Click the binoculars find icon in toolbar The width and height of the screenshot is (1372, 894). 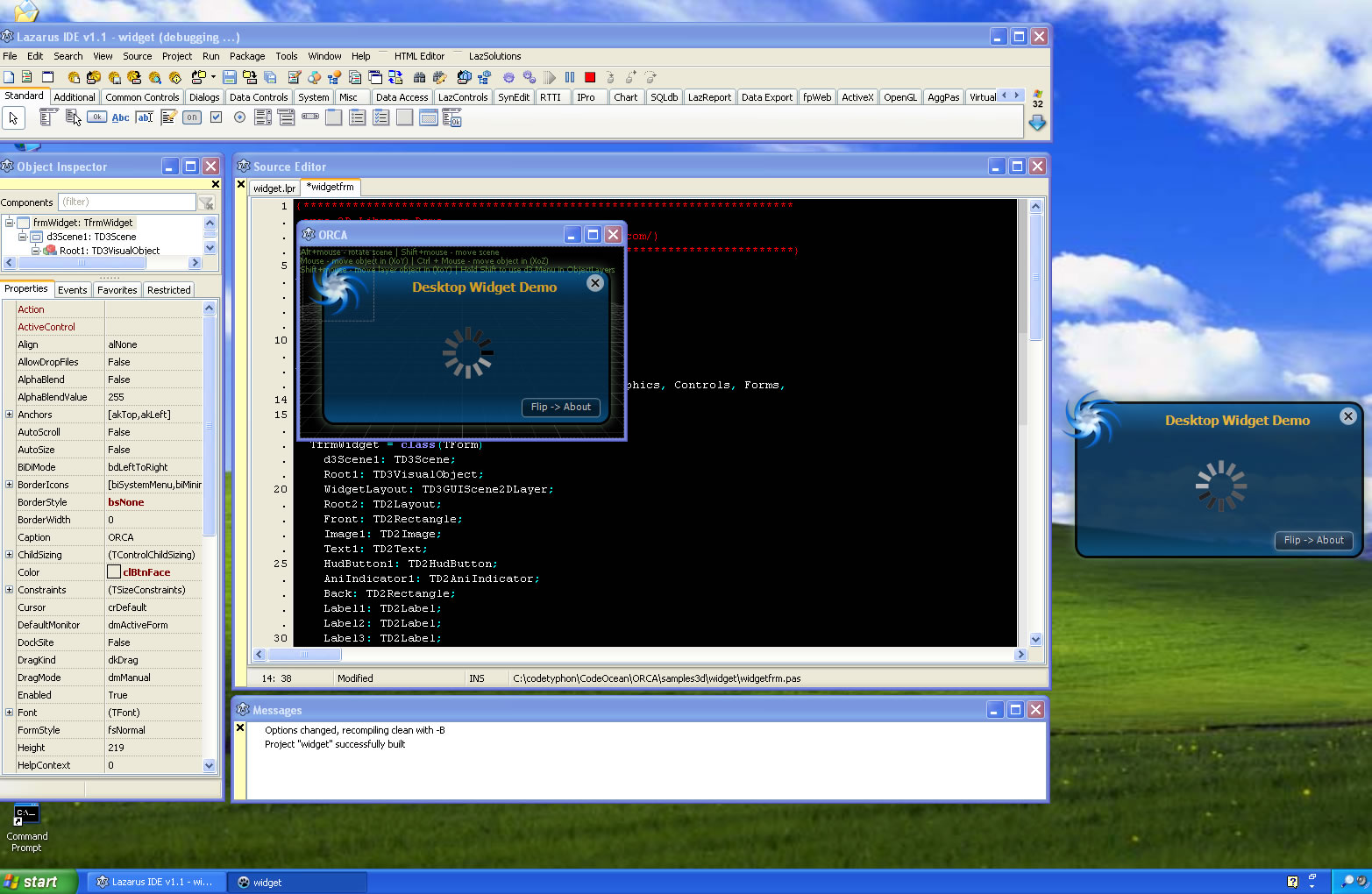click(419, 77)
